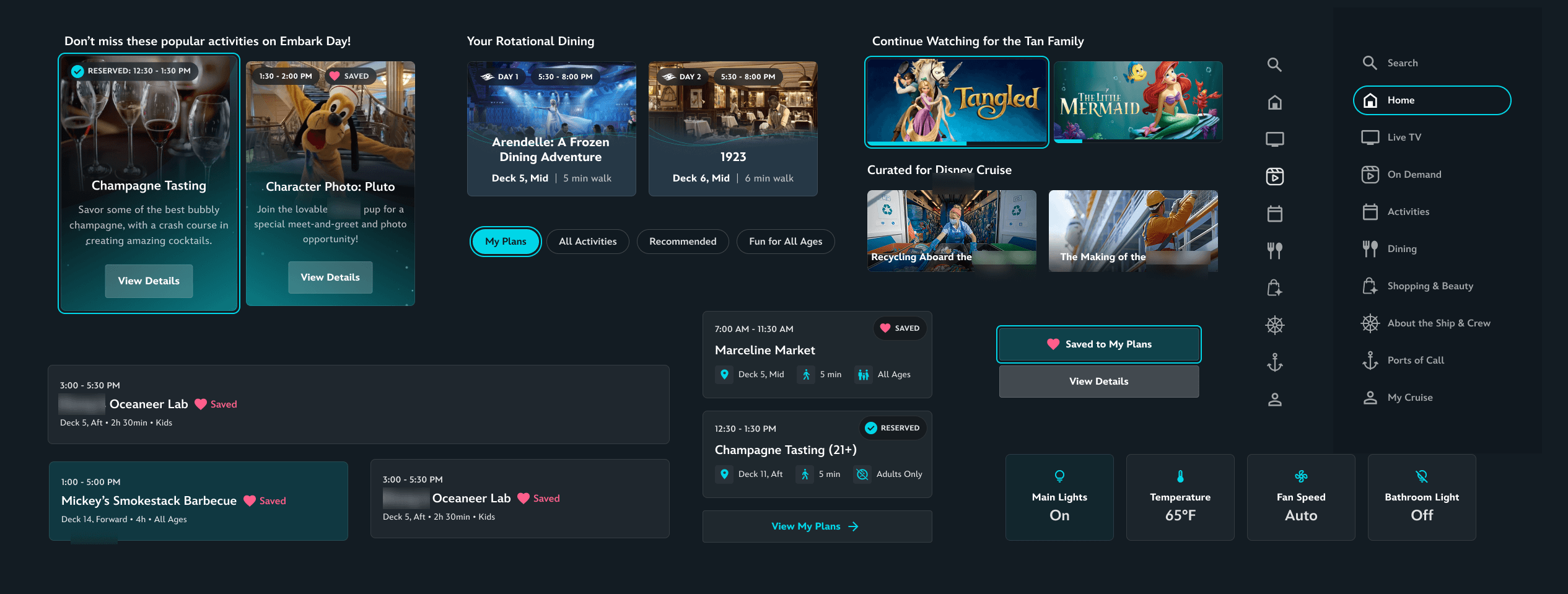Go to On Demand in expanded menu
This screenshot has width=1568, height=594.
tap(1432, 175)
